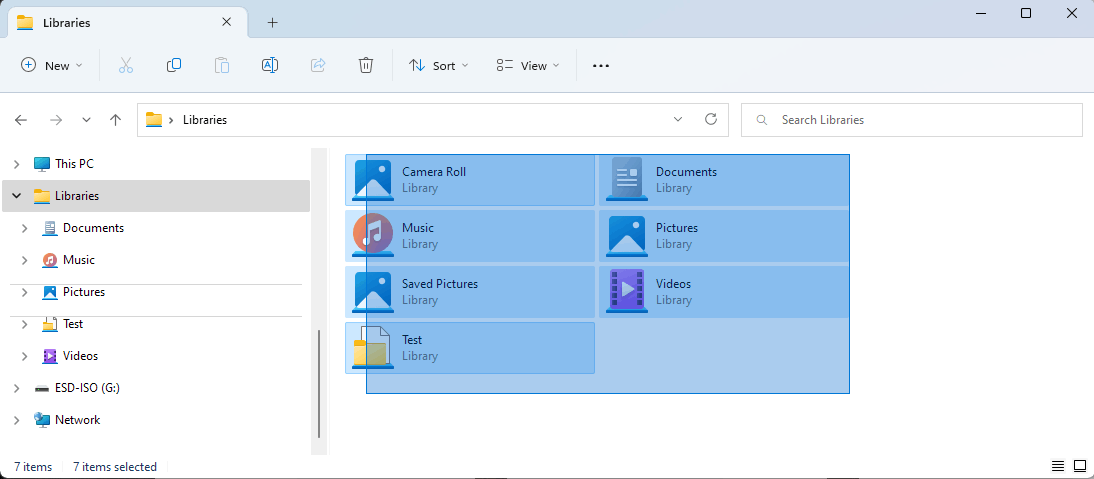Viewport: 1094px width, 479px height.
Task: Expand the Documents tree node
Action: point(24,228)
